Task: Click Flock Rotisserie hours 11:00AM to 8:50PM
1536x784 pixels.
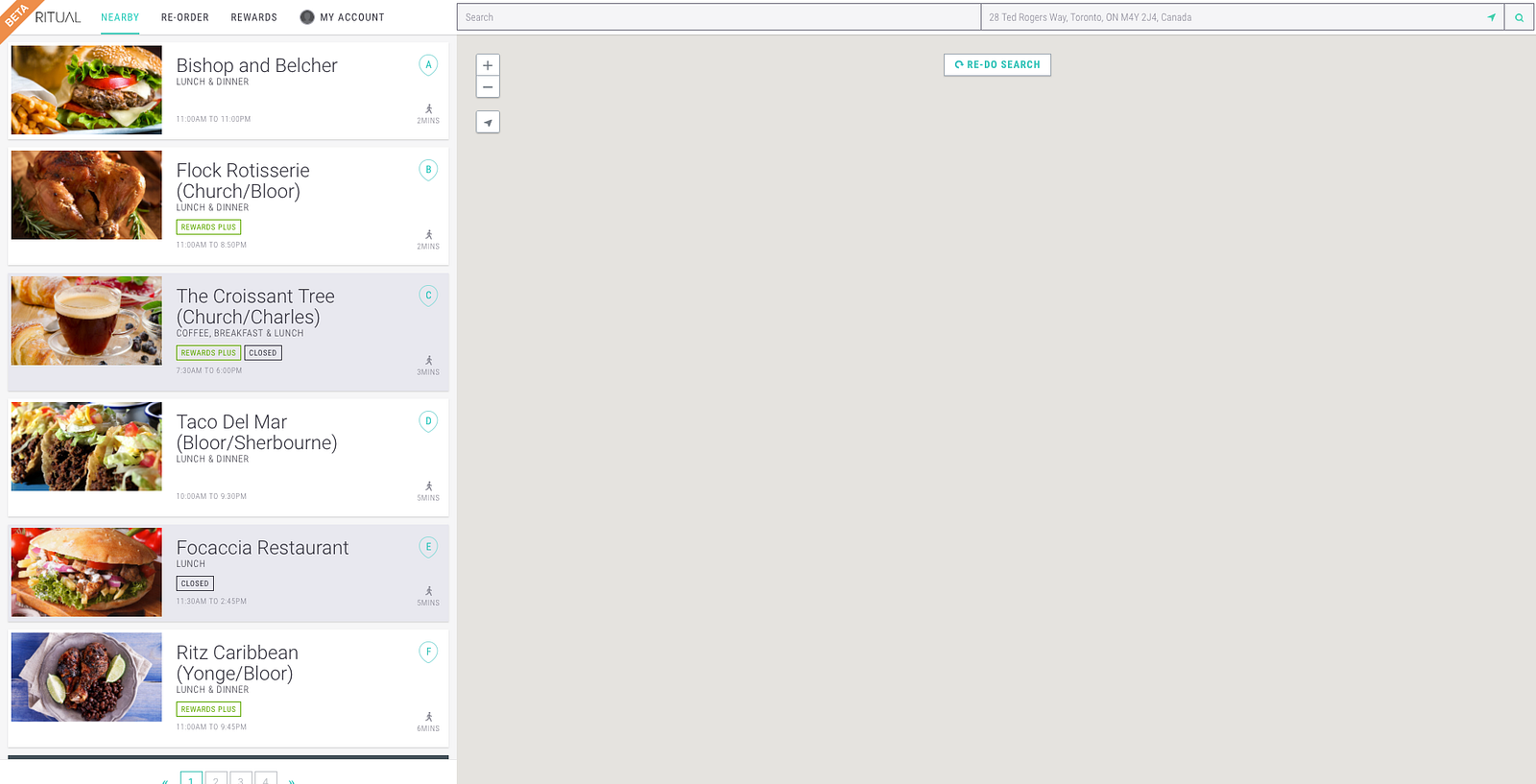Action: (x=211, y=245)
